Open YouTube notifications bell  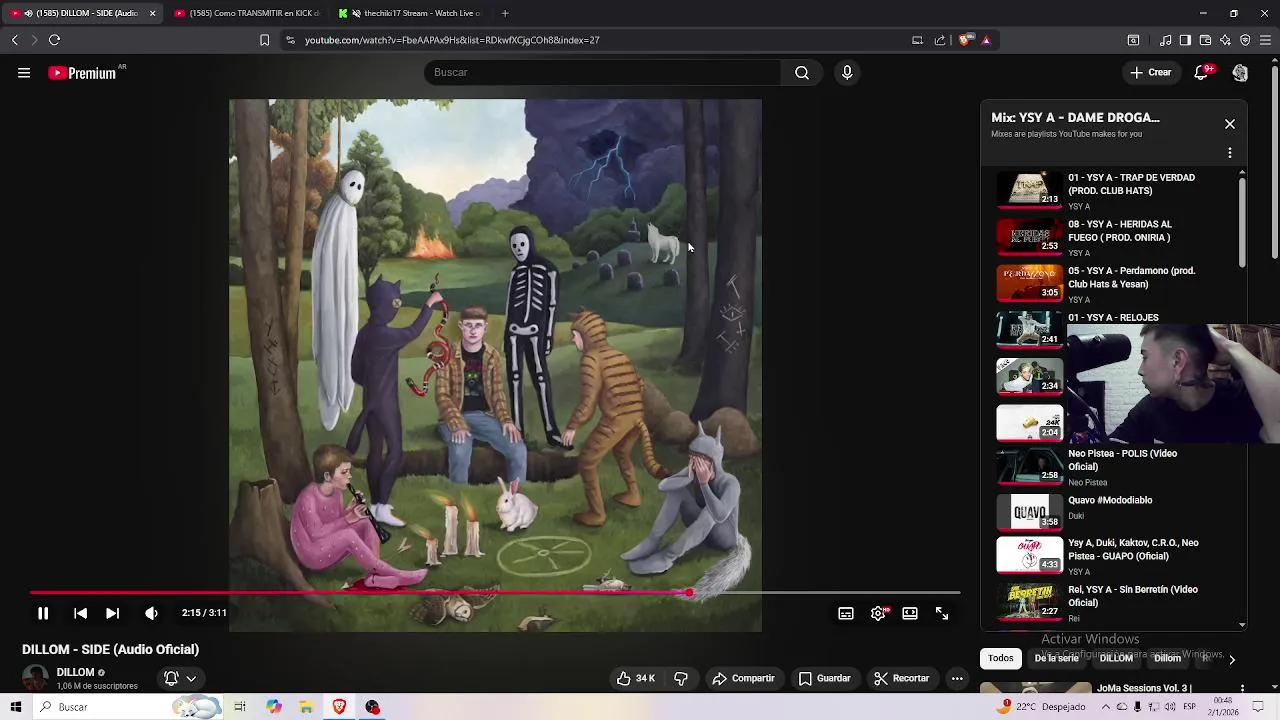tap(1202, 72)
